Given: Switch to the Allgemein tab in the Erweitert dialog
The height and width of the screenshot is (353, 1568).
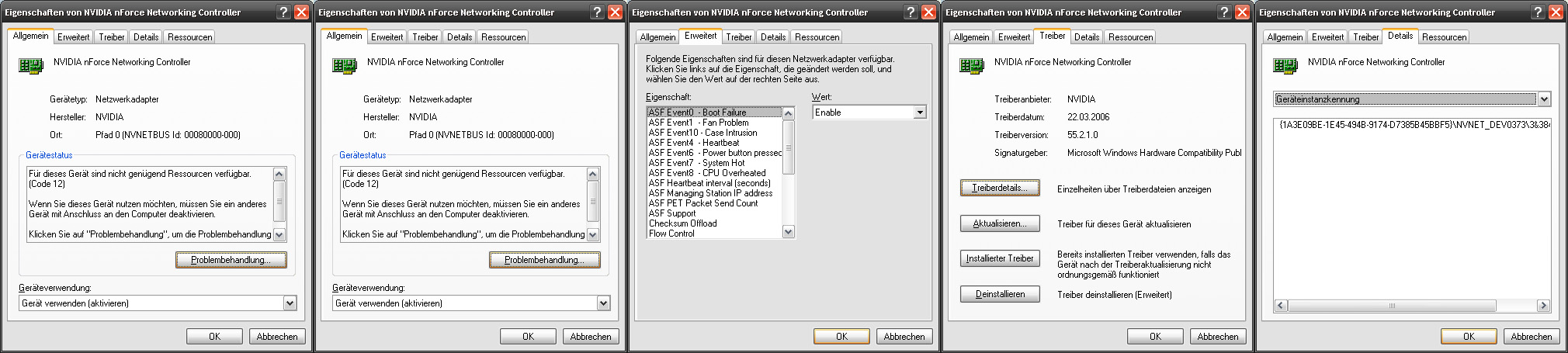Looking at the screenshot, I should pos(657,37).
